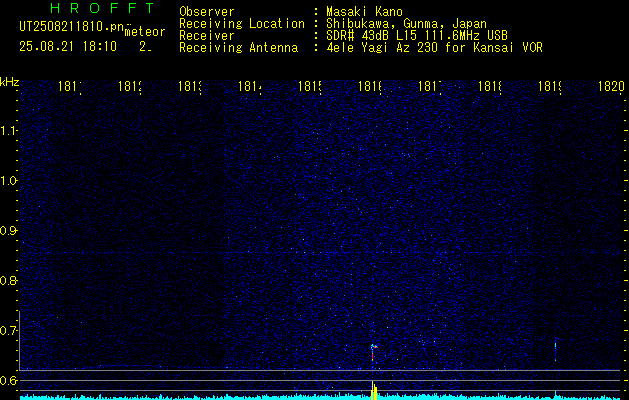Viewport: 629px width, 400px height.
Task: Select the location Shibukawa, Gunma, Japan
Action: [x=406, y=24]
